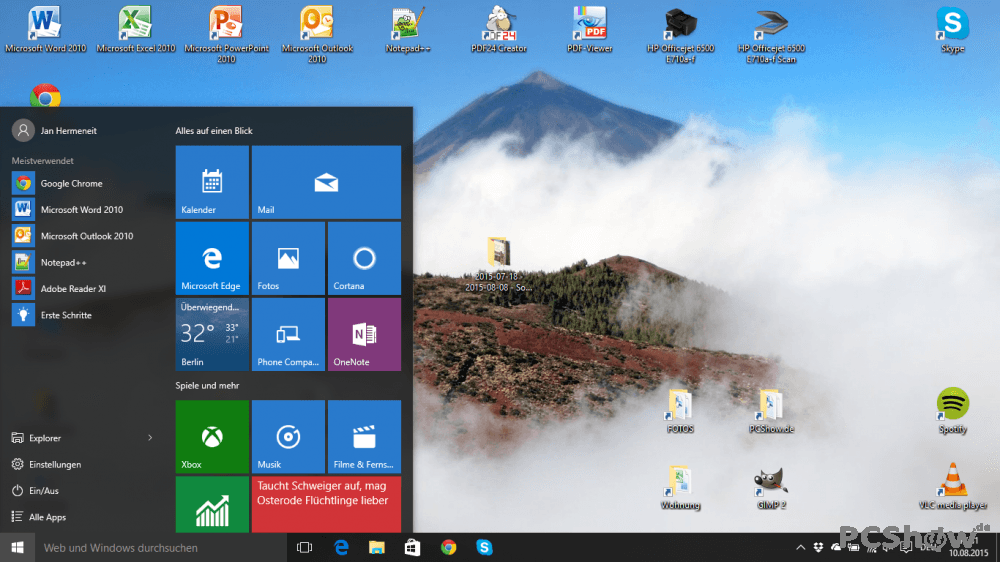Viewport: 1000px width, 562px height.
Task: Open PDF-Viewer desktop icon
Action: coord(589,30)
